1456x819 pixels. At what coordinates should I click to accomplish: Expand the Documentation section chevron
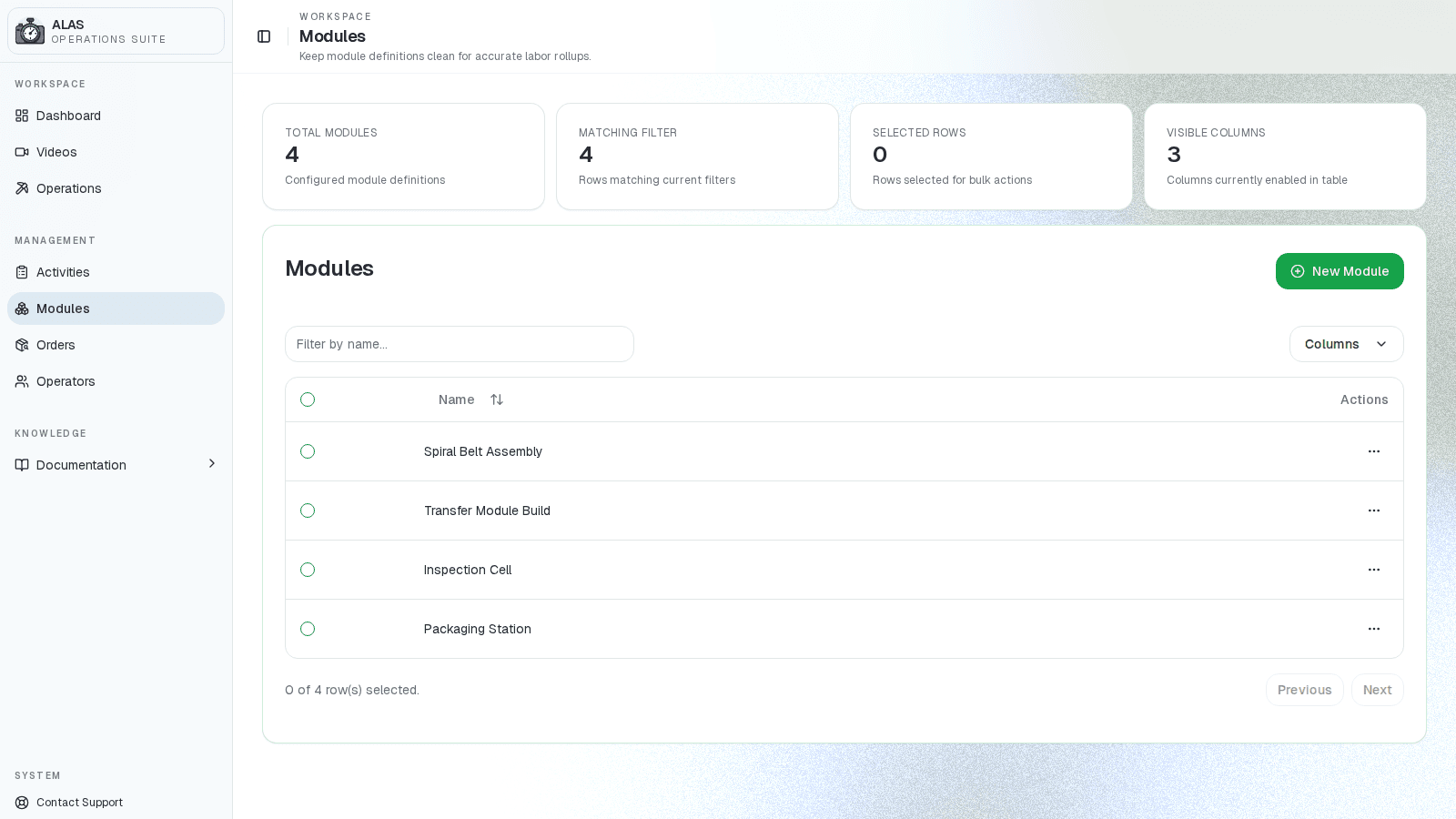(x=212, y=464)
